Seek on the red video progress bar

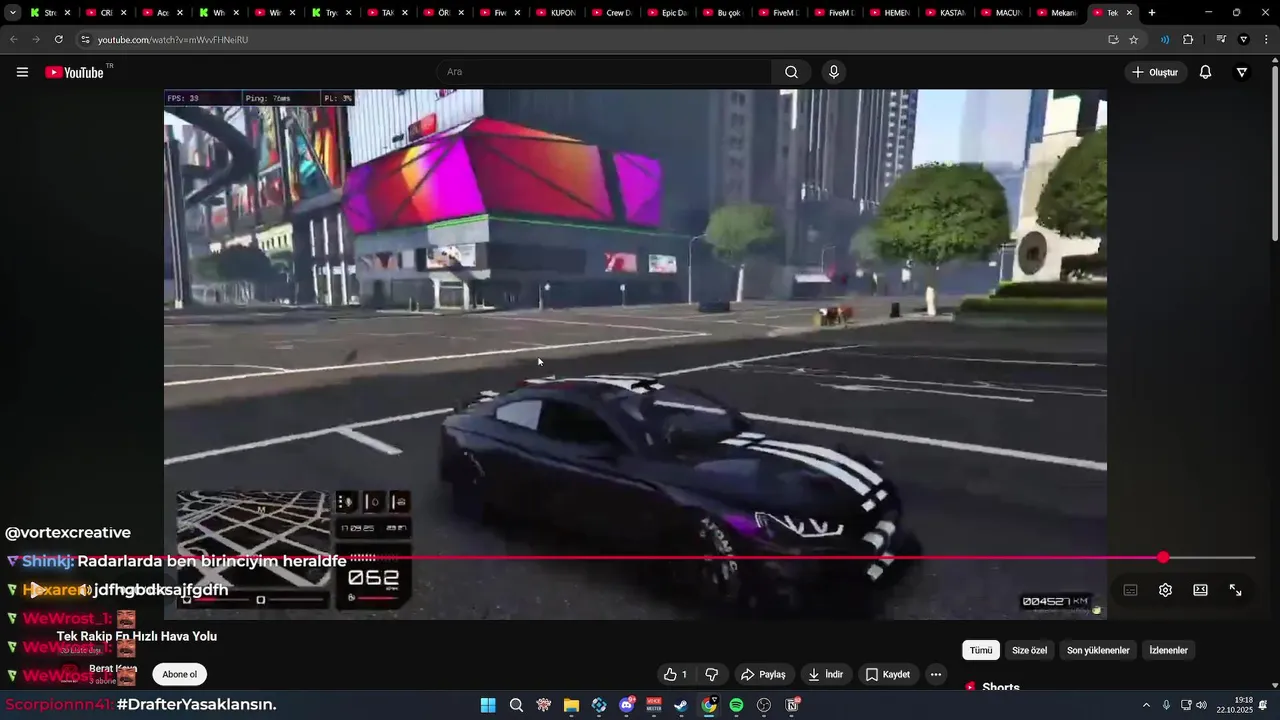pyautogui.click(x=640, y=558)
